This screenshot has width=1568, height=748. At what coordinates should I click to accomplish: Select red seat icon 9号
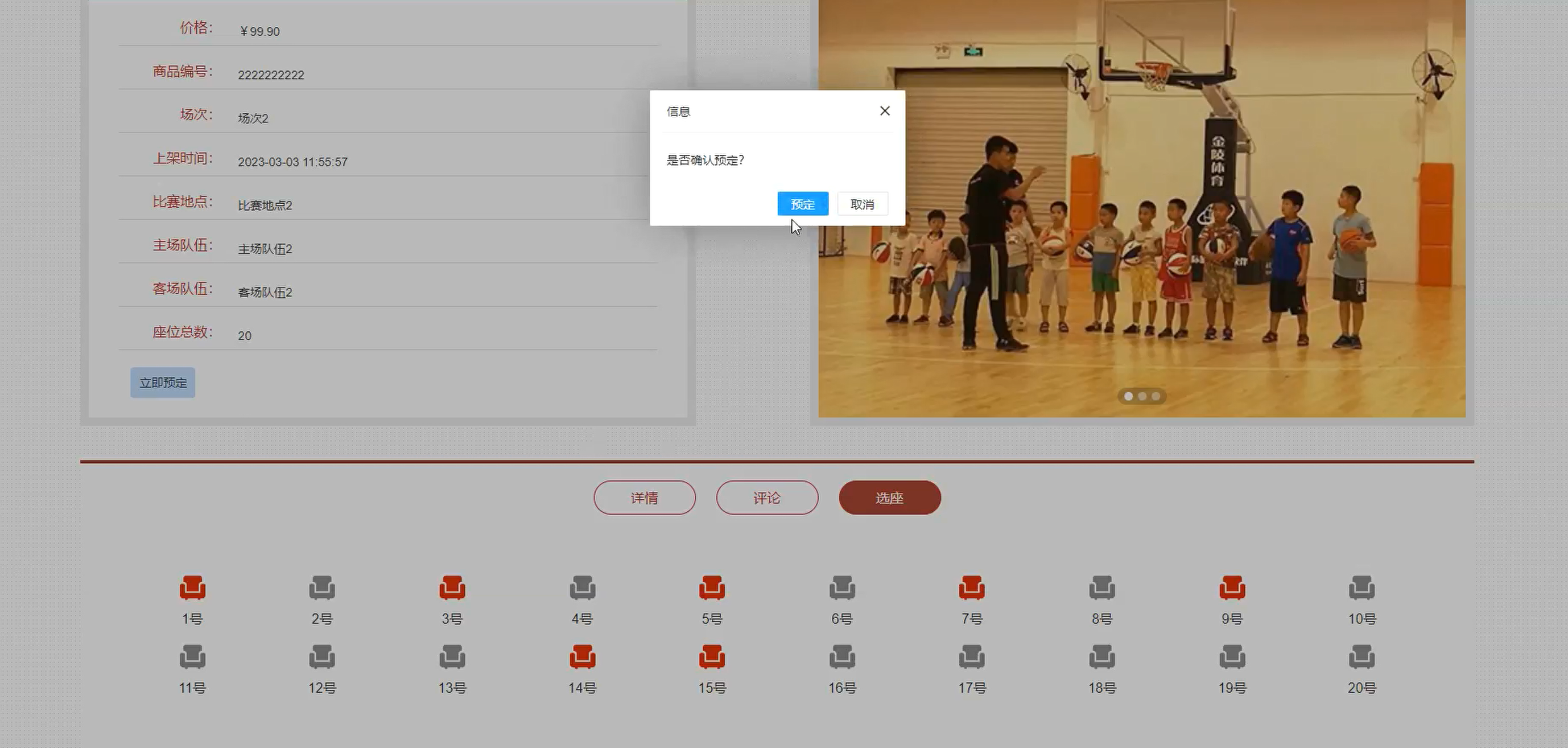(x=1232, y=588)
